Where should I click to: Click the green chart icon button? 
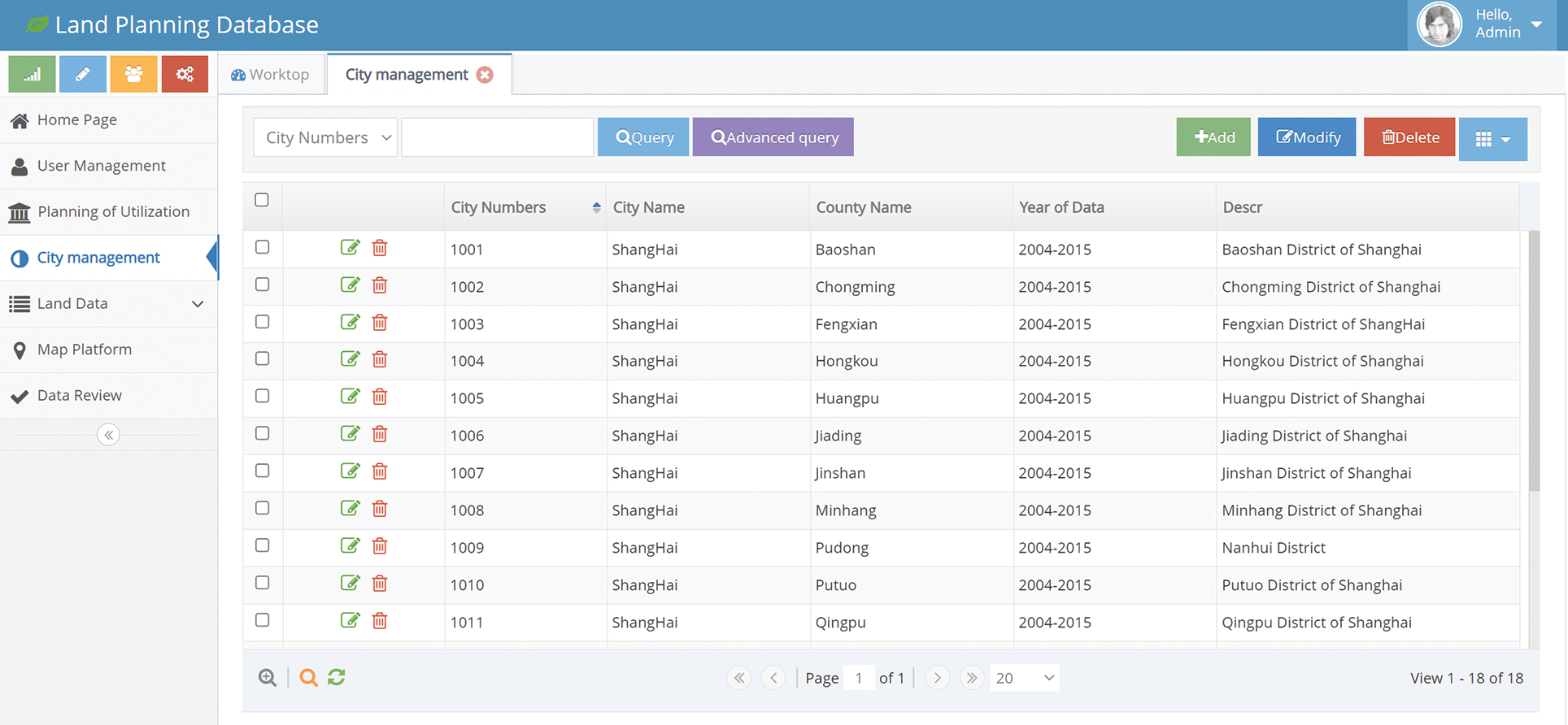[32, 74]
